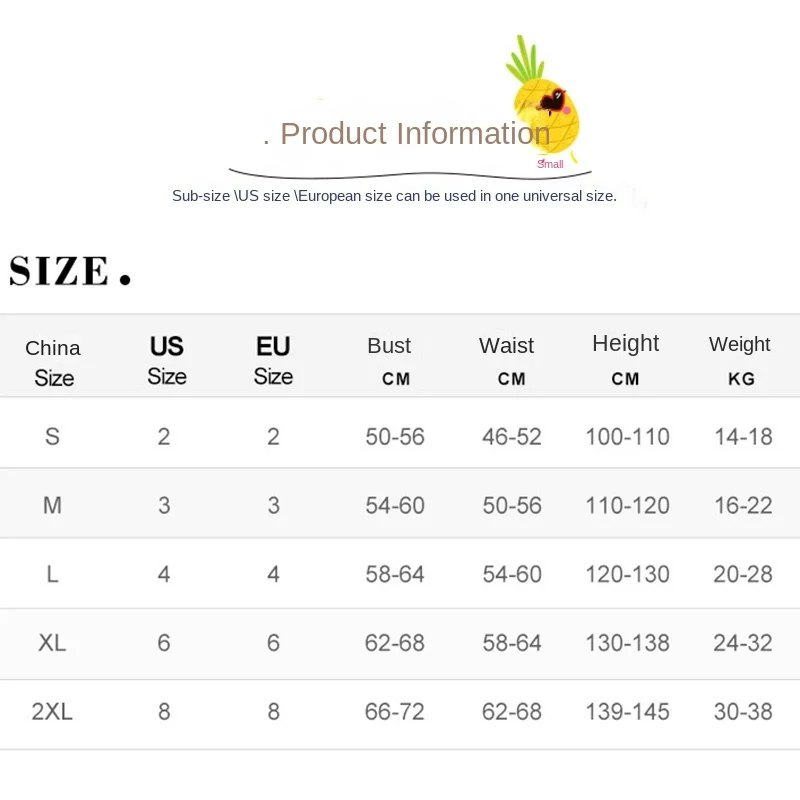800x800 pixels.
Task: Select the US Size column header
Action: (x=167, y=360)
